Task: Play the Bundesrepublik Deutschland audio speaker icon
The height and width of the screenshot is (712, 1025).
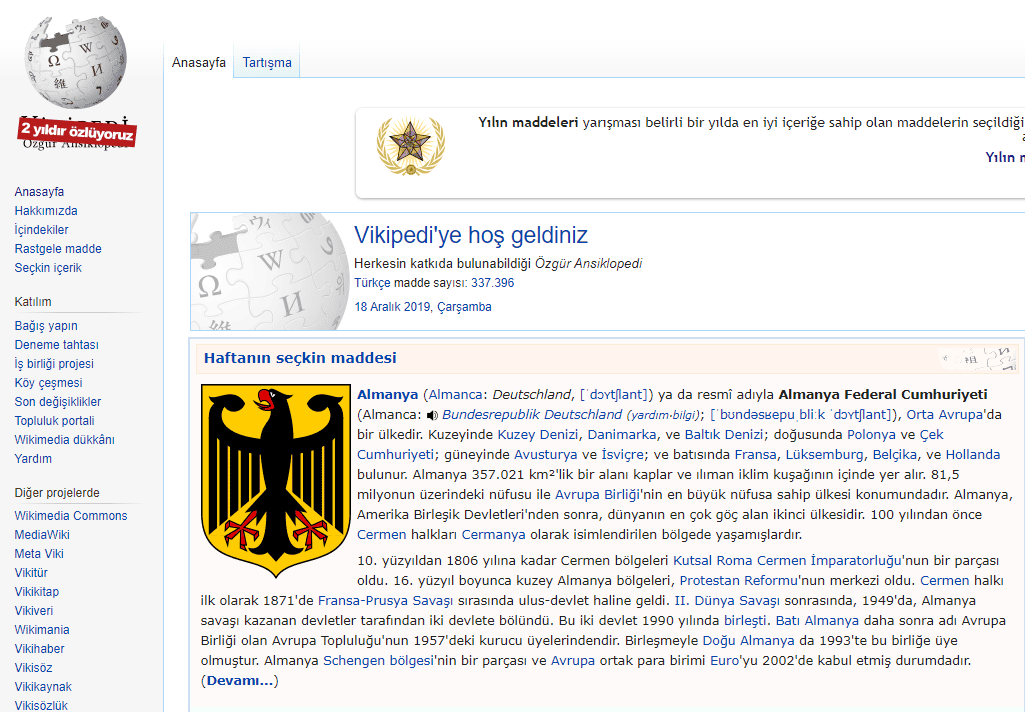Action: point(432,415)
